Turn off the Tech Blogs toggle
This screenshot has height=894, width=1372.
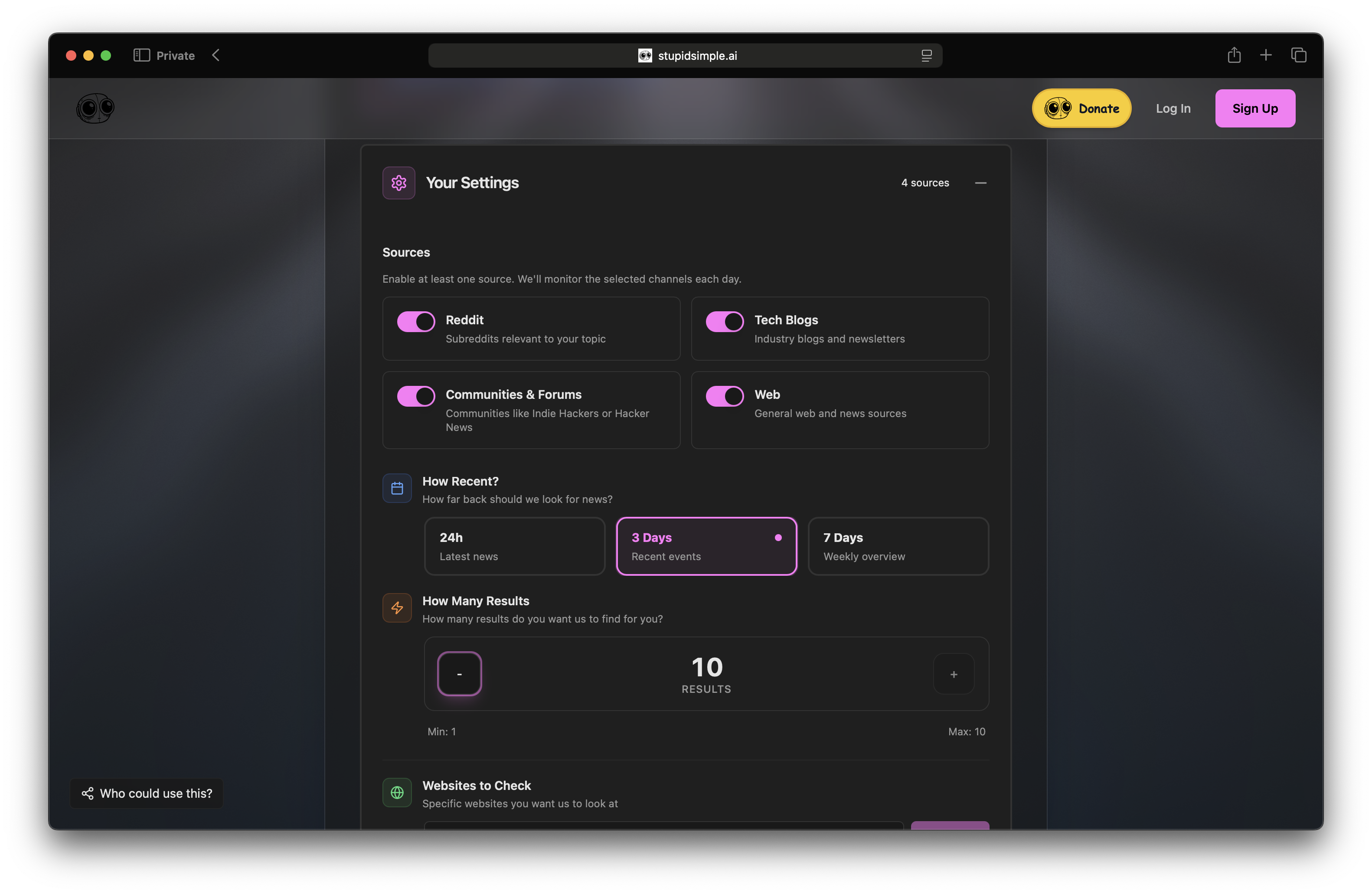[725, 322]
